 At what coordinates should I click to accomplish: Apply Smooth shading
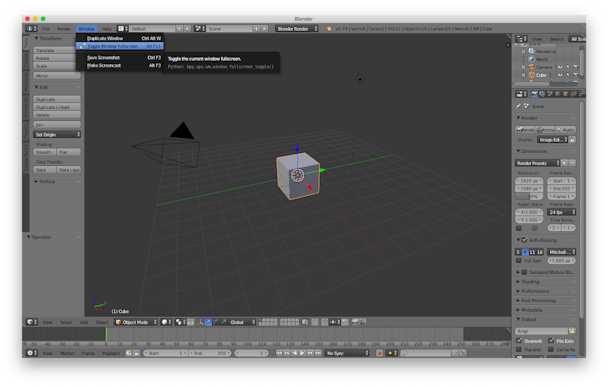tap(45, 152)
